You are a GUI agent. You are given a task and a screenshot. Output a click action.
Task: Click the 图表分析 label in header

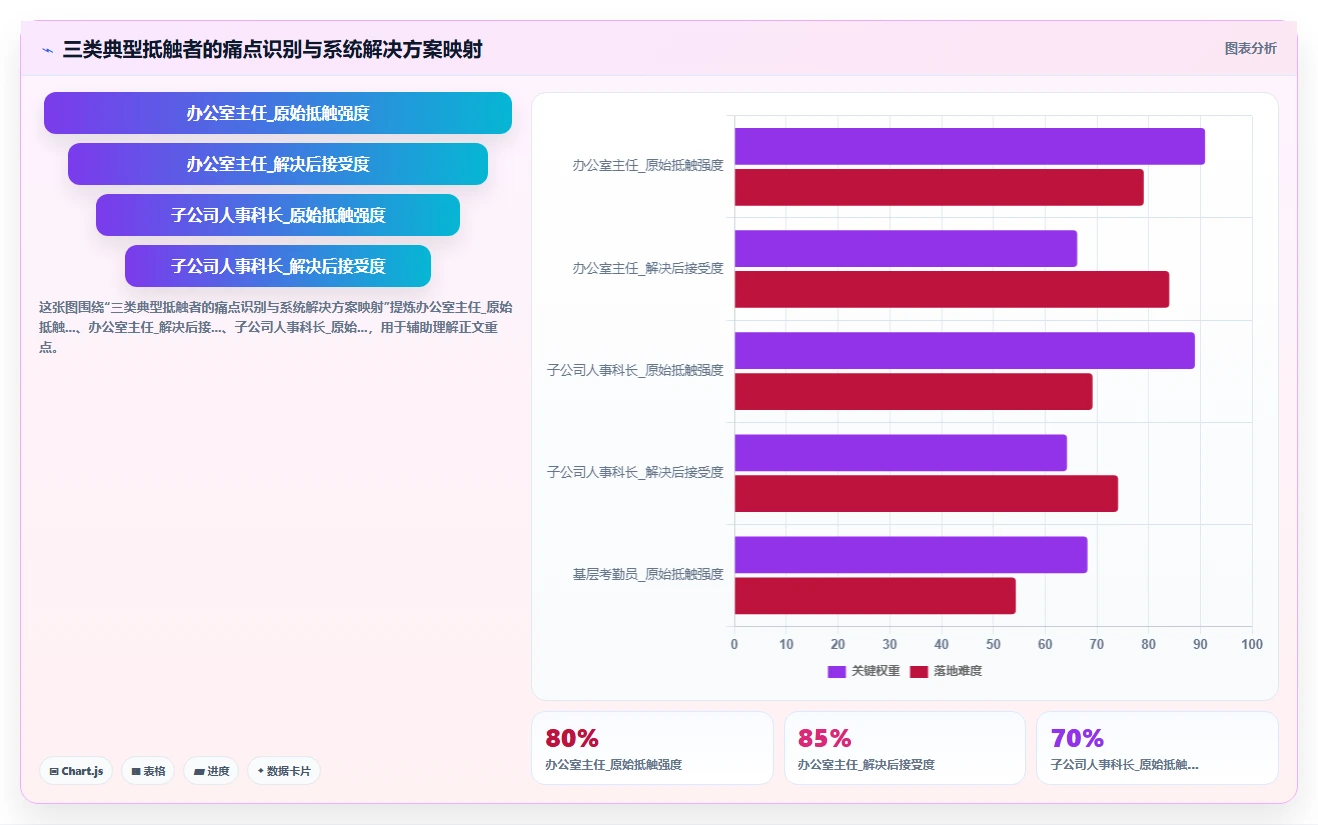point(1250,48)
